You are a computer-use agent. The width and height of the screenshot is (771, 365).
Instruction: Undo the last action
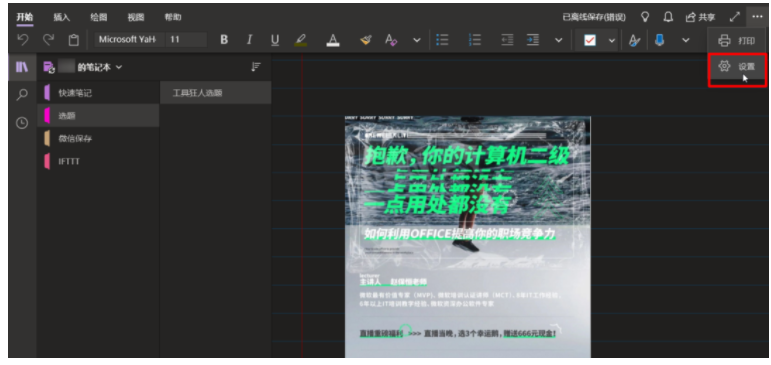[23, 39]
